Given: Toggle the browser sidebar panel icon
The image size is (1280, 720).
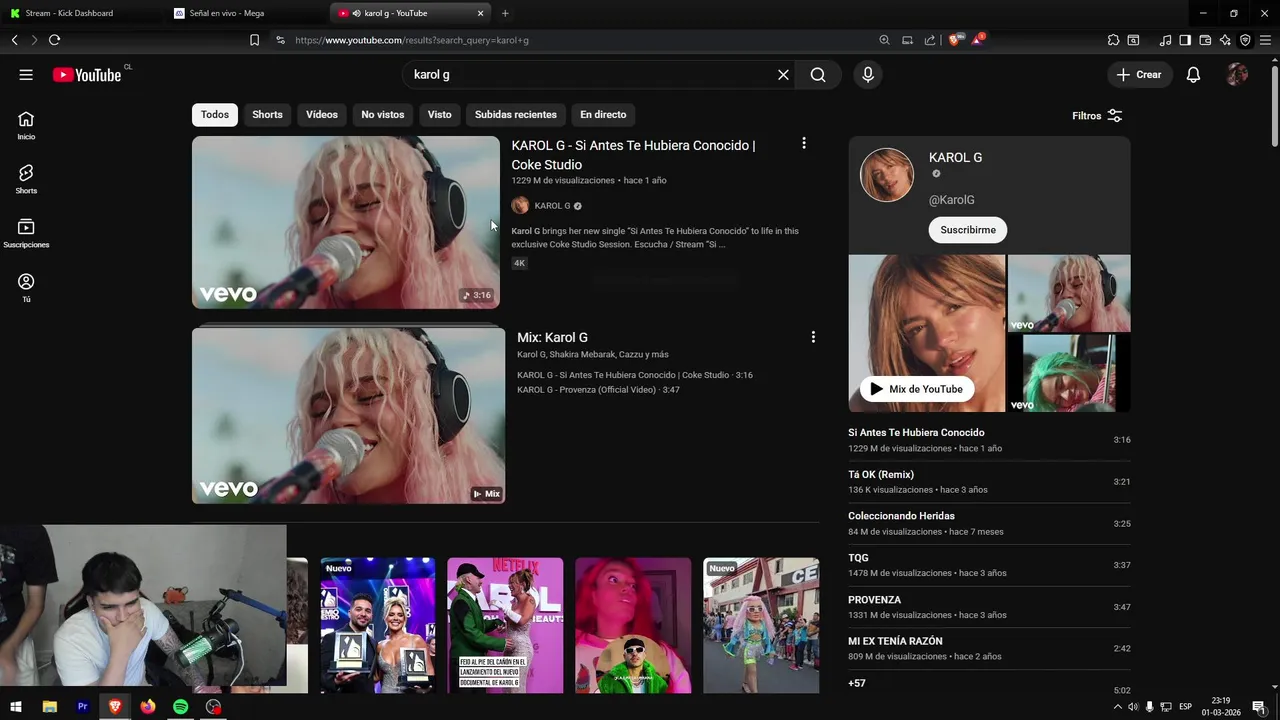Looking at the screenshot, I should (1185, 40).
